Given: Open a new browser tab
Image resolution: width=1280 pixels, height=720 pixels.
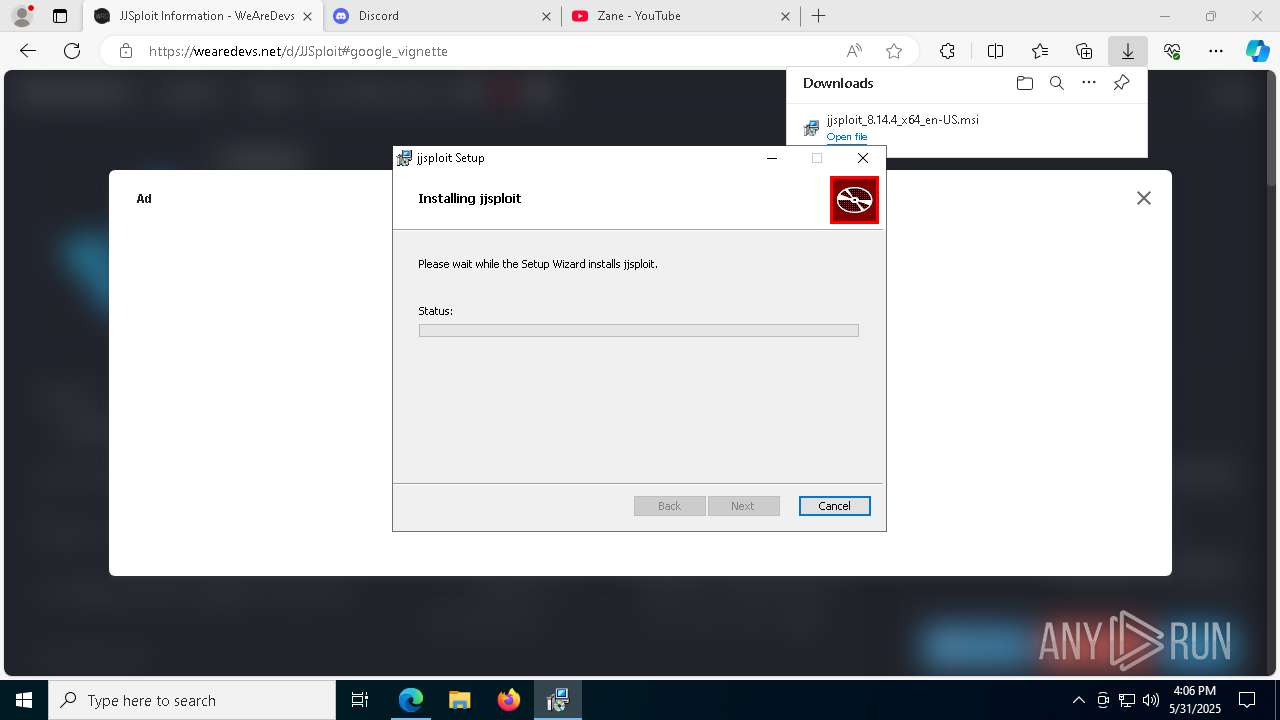Looking at the screenshot, I should pos(819,16).
